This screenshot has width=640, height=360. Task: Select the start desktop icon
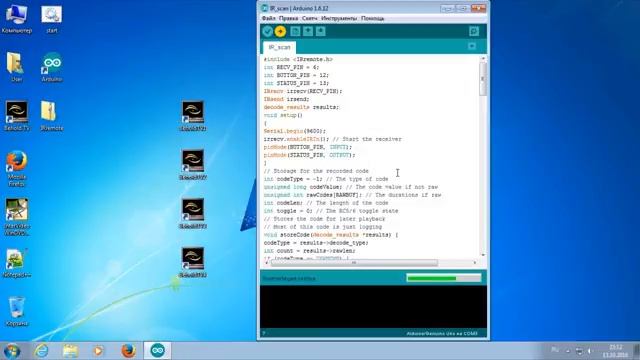click(x=51, y=19)
